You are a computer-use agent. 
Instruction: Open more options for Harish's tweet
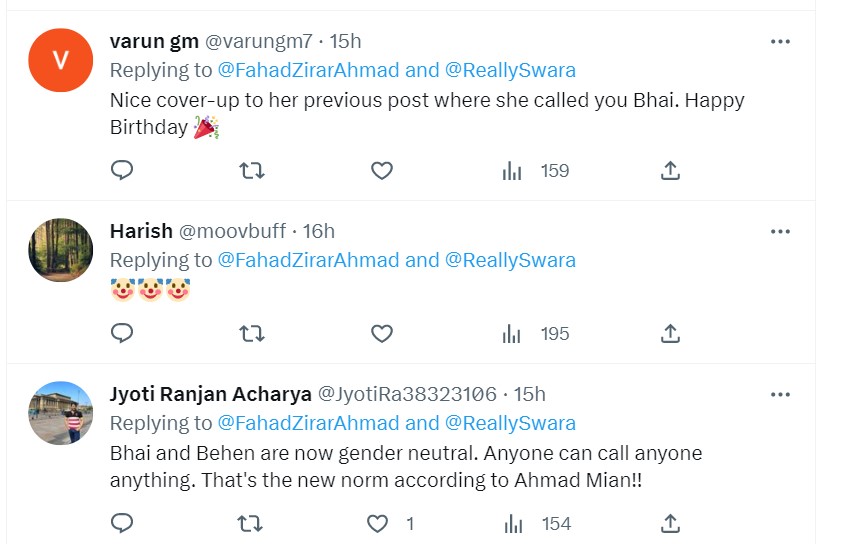780,231
